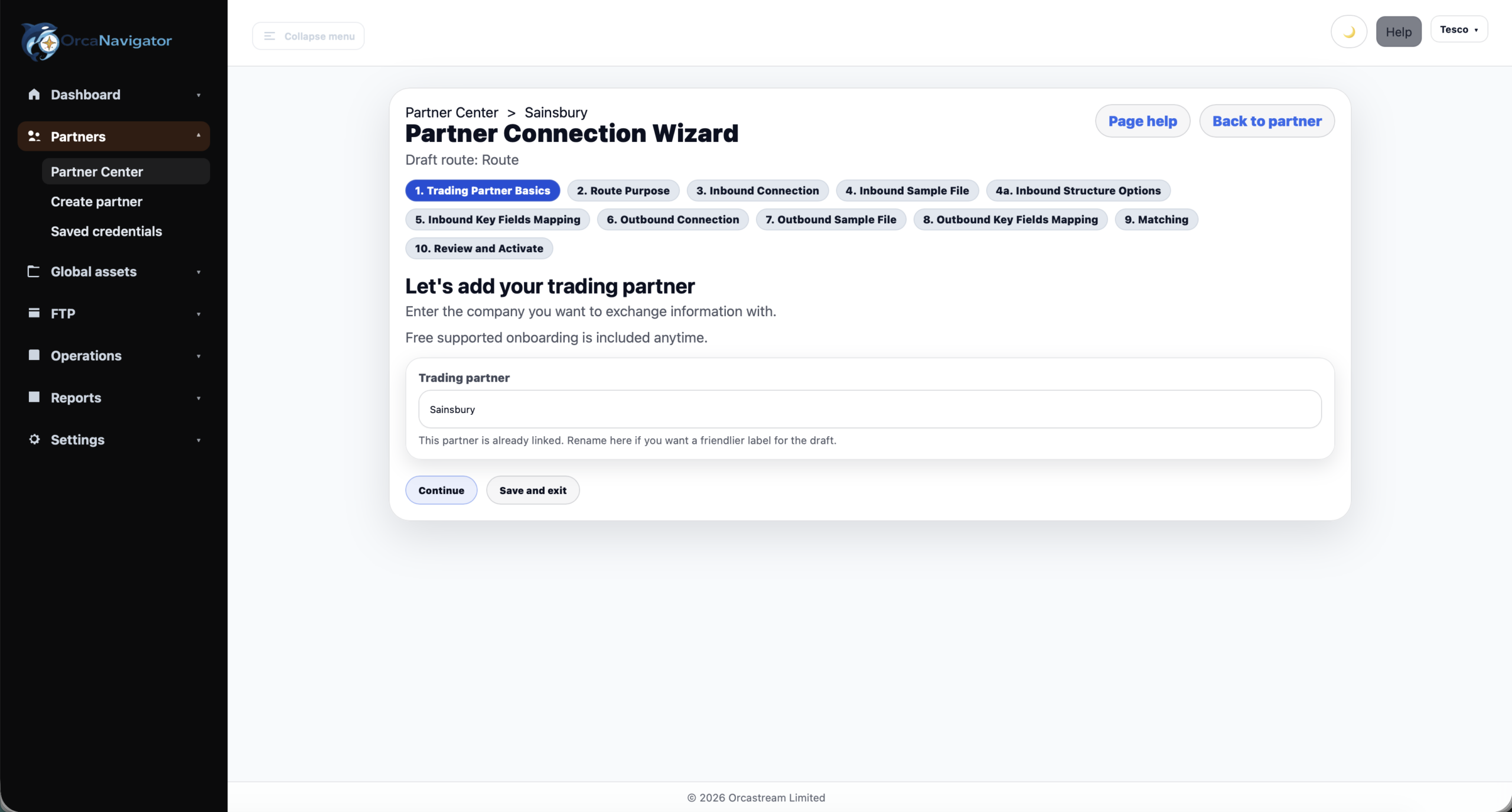Click the OrcaNavigator dolphin logo
Image resolution: width=1512 pixels, height=812 pixels.
(39, 41)
